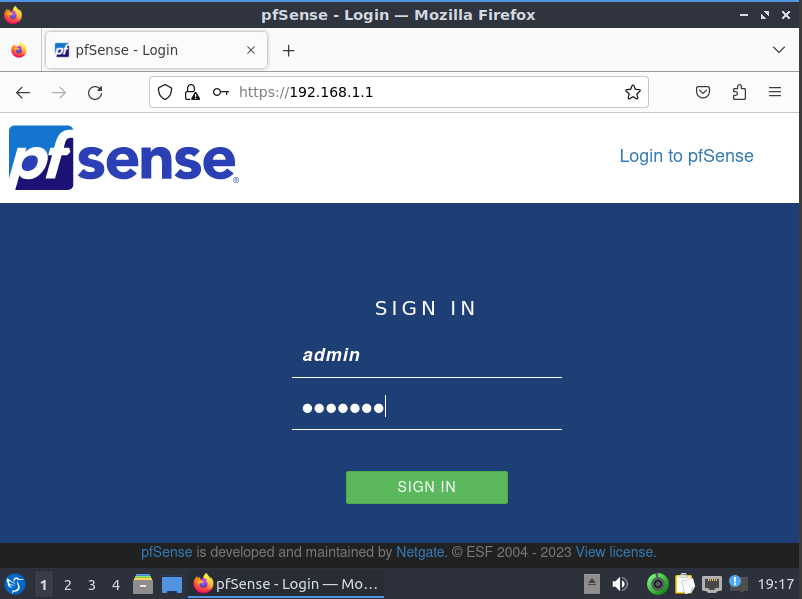Open the volume speaker tray icon

tap(620, 584)
